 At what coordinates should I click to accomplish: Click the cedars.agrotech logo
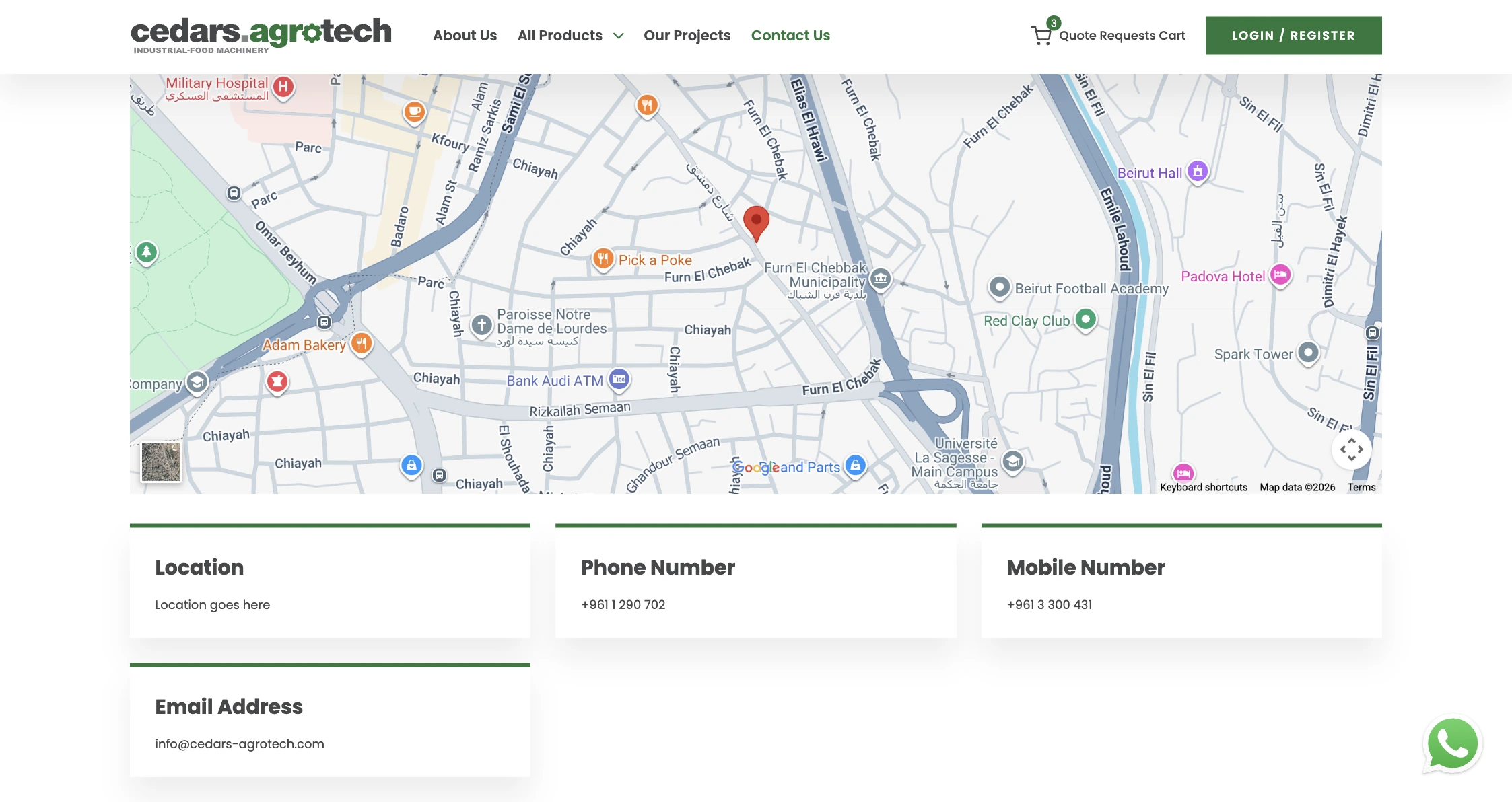(261, 36)
